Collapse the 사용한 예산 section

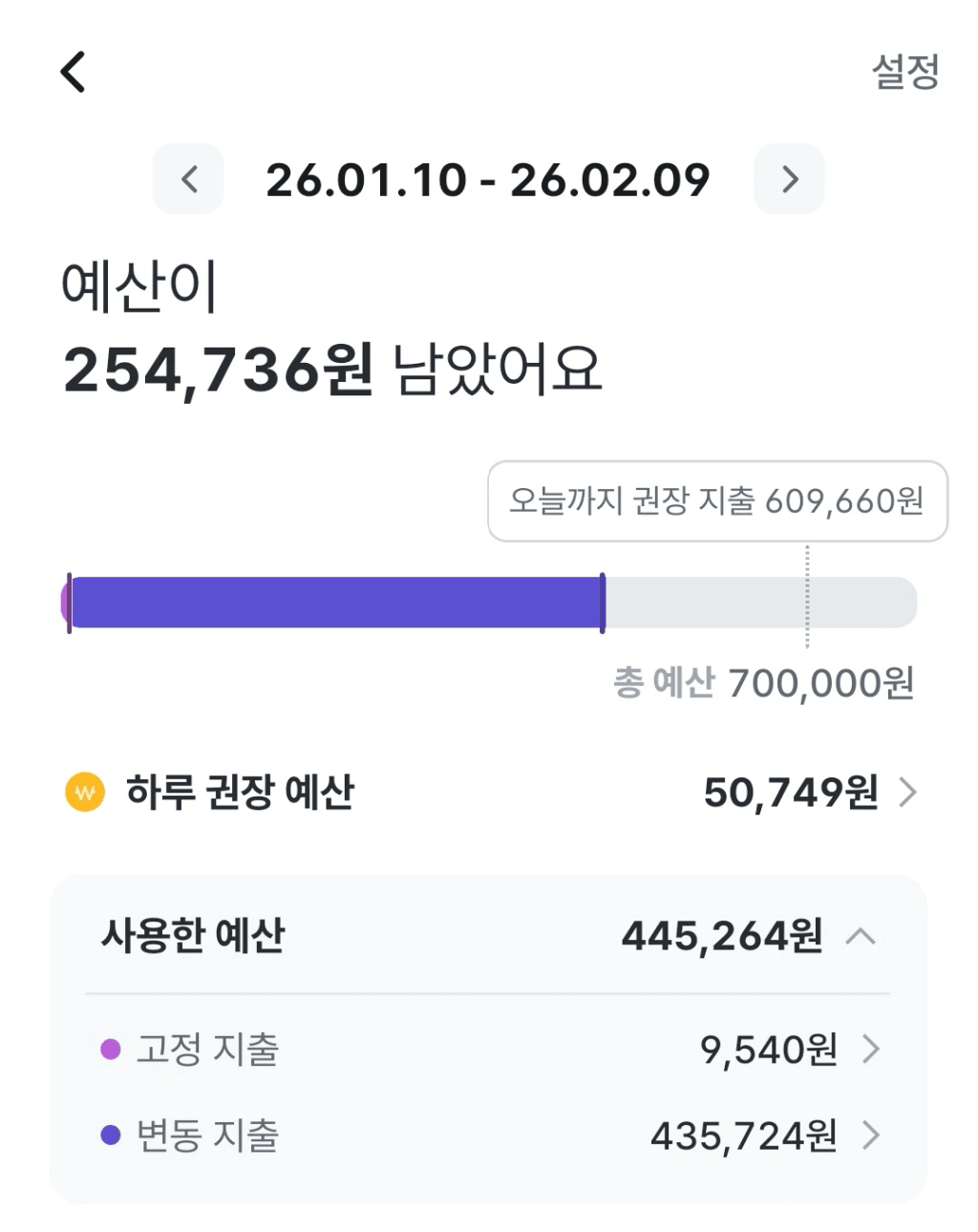click(x=861, y=936)
